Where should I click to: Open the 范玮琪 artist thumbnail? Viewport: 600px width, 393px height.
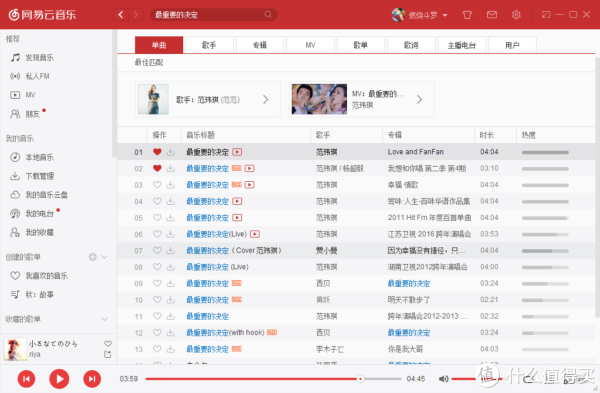[x=153, y=99]
